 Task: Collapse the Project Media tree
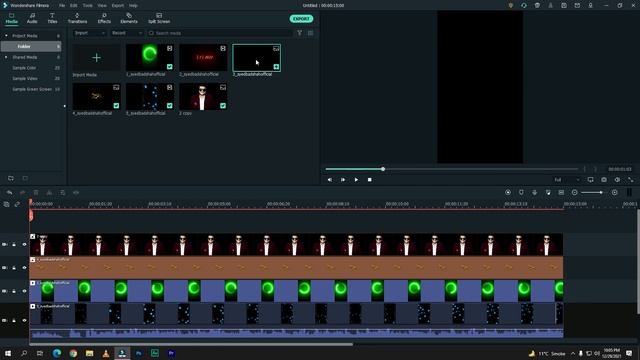pyautogui.click(x=6, y=36)
